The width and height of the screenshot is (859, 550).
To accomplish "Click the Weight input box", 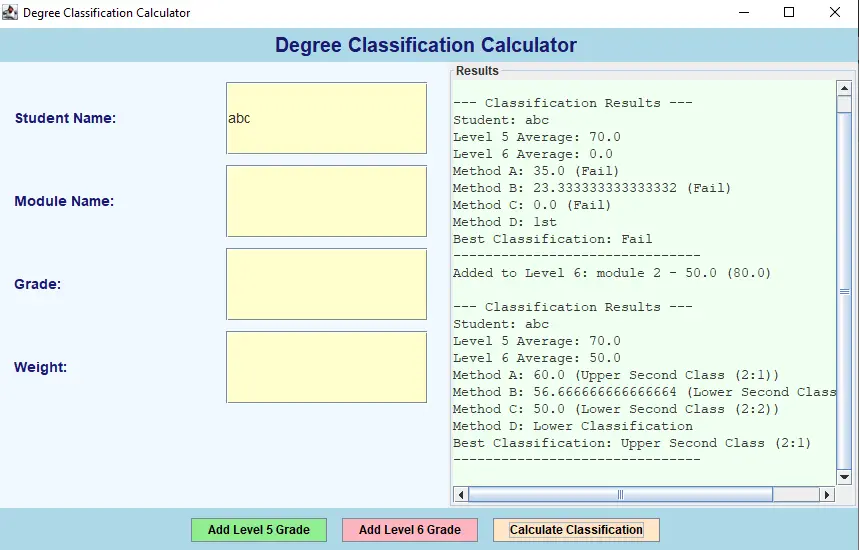I will click(327, 367).
